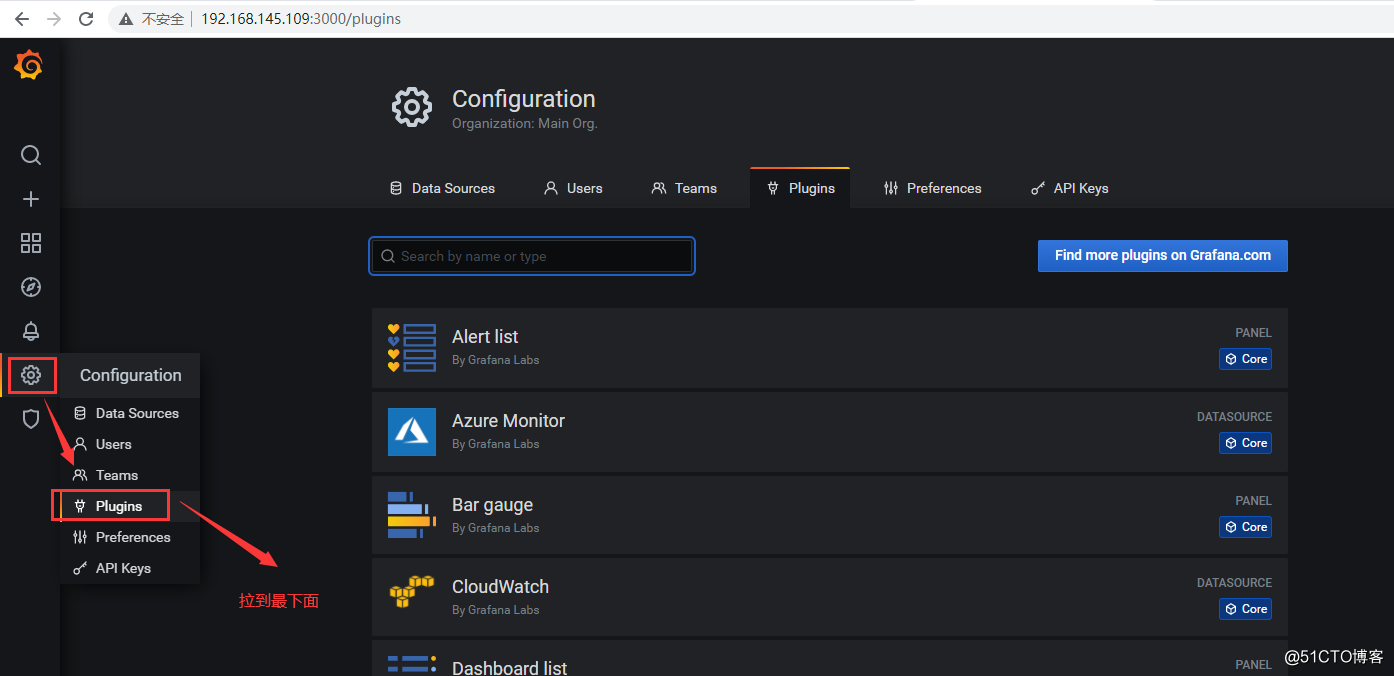The width and height of the screenshot is (1394, 676).
Task: Choose Teams in Configuration flyout menu
Action: (130, 475)
